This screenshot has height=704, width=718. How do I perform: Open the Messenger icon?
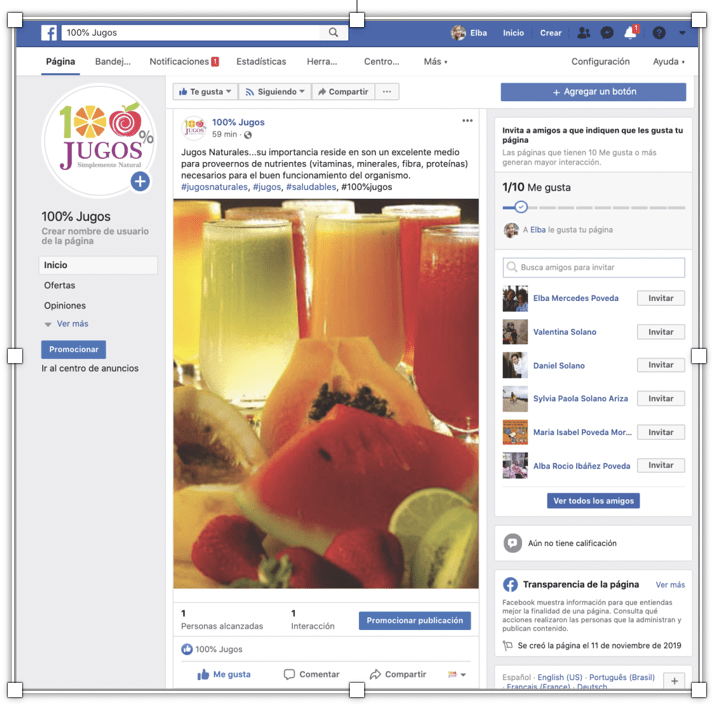[607, 33]
